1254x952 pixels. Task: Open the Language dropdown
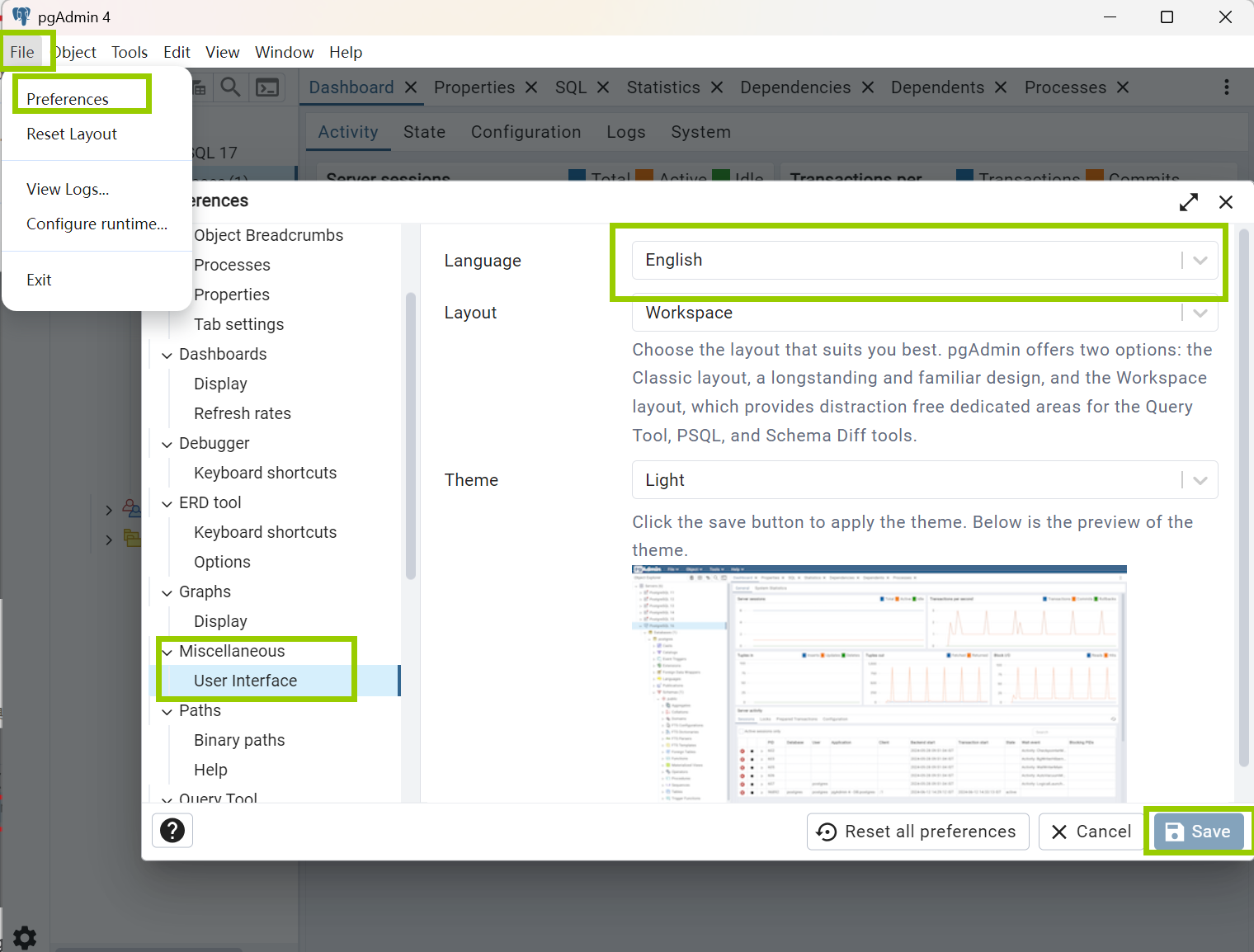(x=925, y=260)
